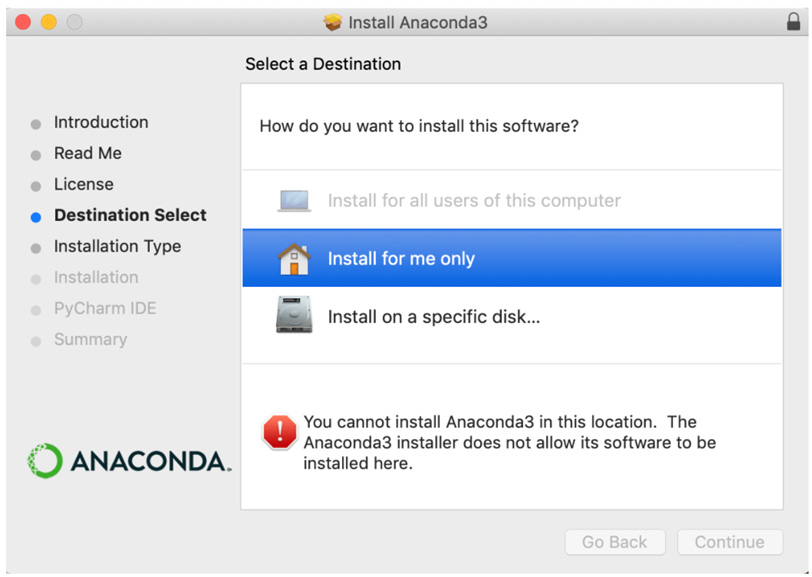Click the hard disk drive icon
The image size is (812, 577).
tap(294, 314)
